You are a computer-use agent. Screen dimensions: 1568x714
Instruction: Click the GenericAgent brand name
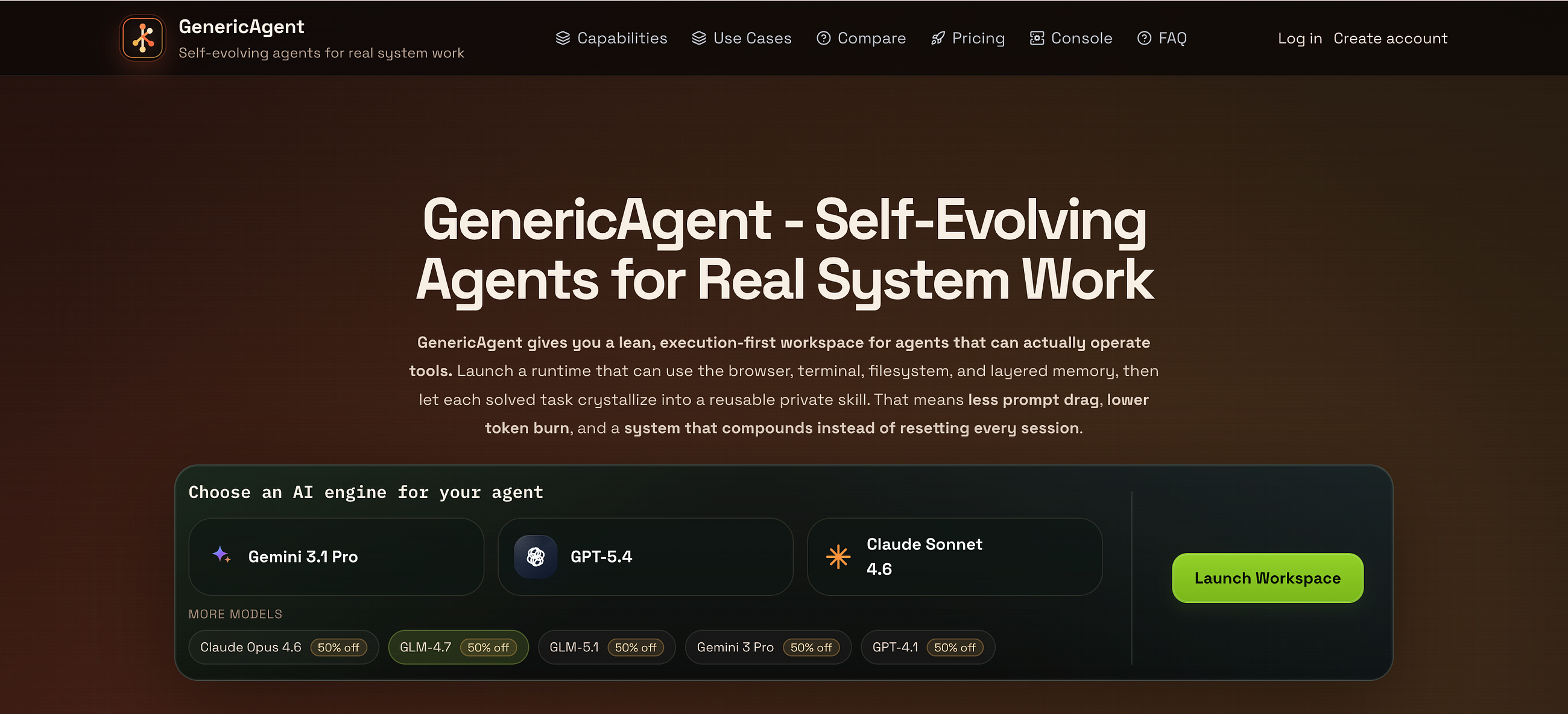click(241, 26)
